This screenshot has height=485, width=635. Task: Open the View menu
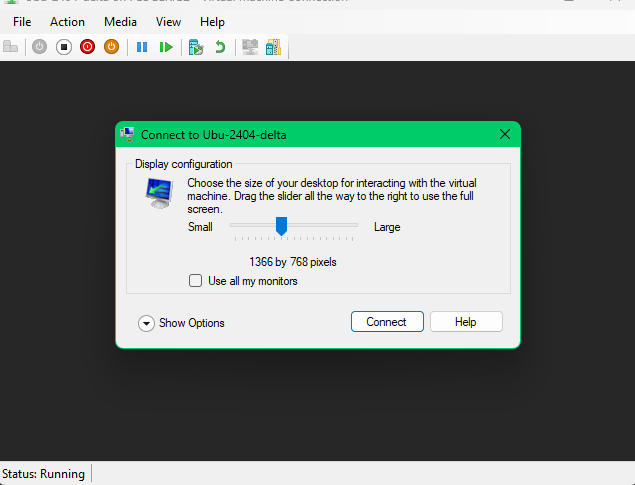[x=168, y=21]
